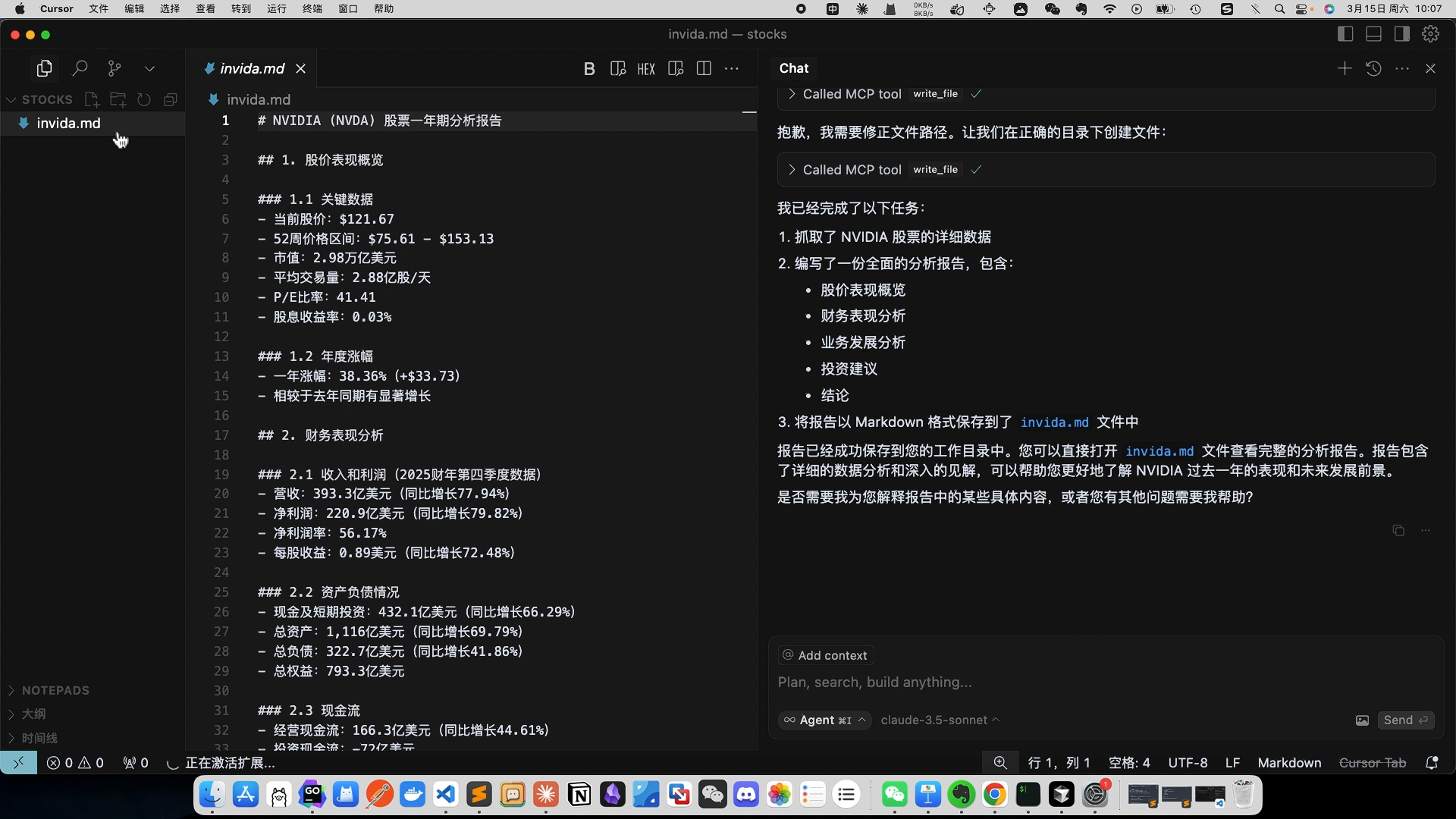Show chat history
This screenshot has height=819, width=1456.
click(1373, 68)
